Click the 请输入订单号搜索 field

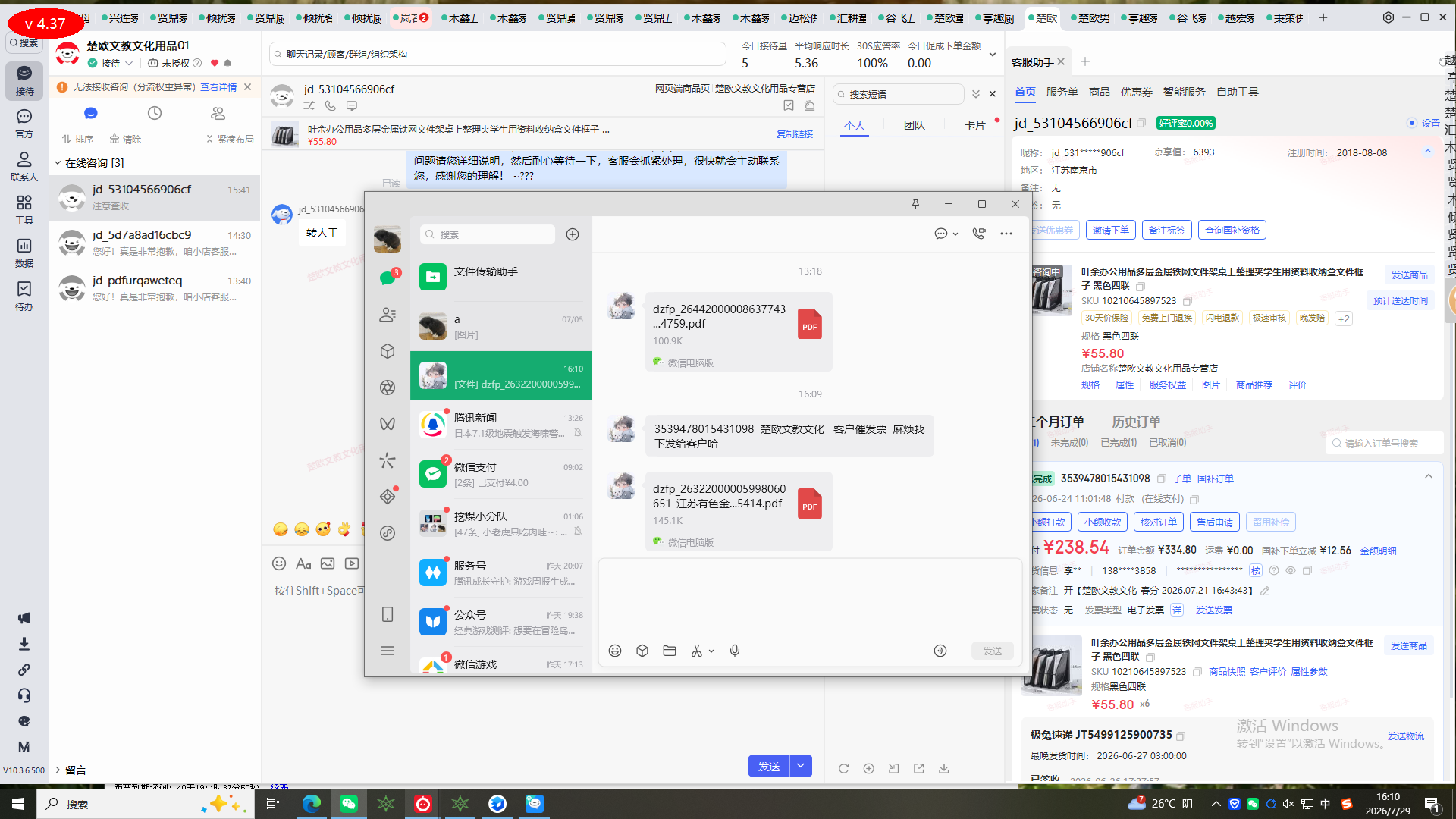pyautogui.click(x=1385, y=443)
